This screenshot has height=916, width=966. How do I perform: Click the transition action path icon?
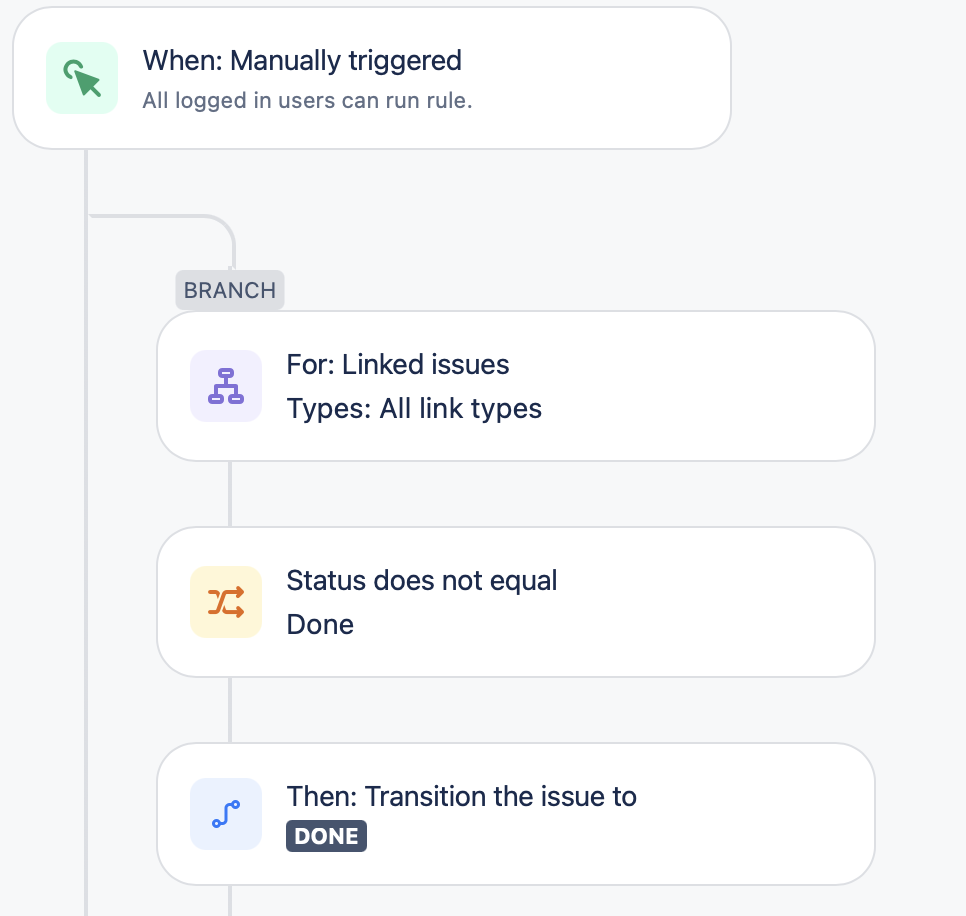click(225, 813)
